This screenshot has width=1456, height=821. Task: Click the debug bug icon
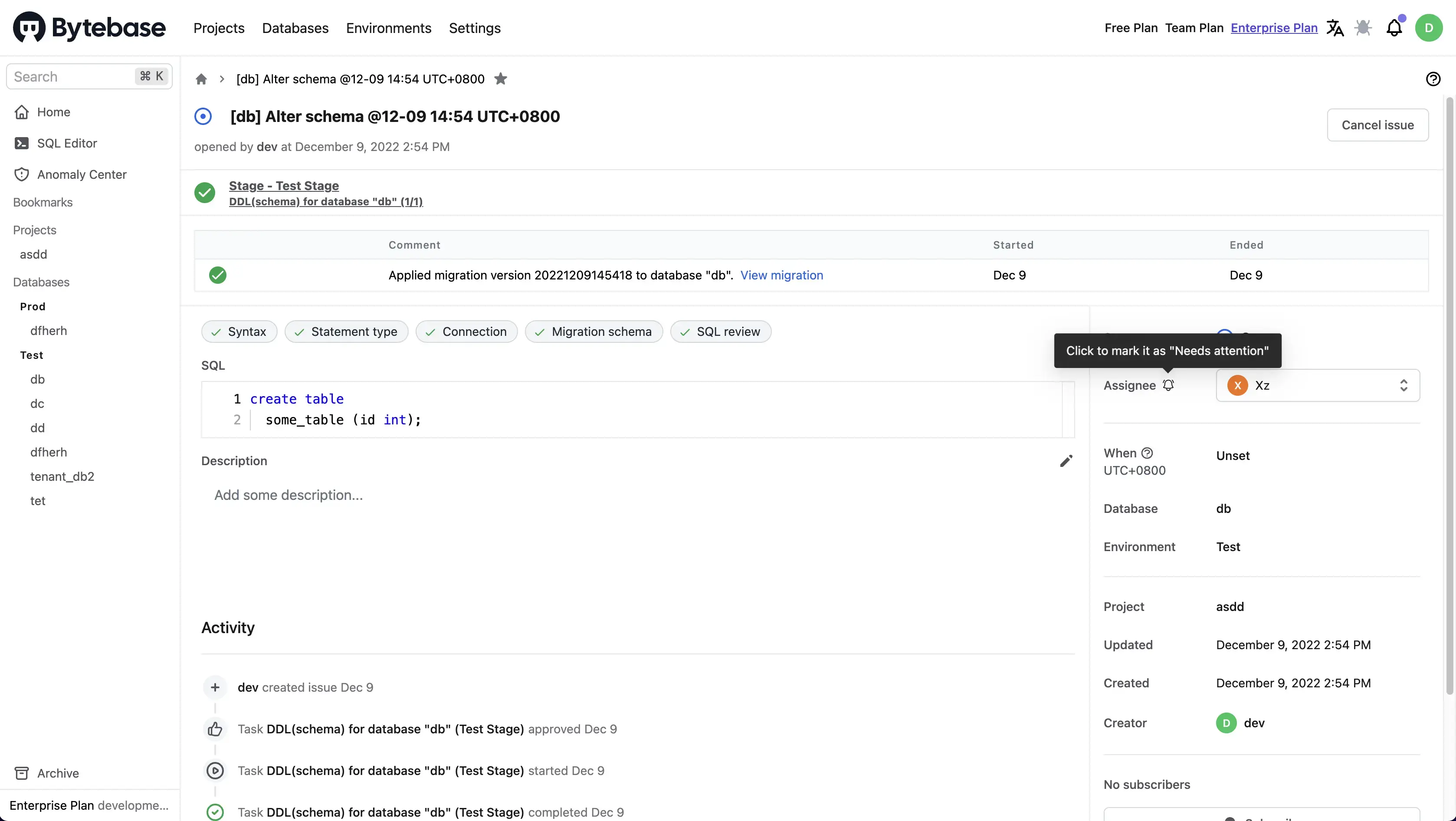[1363, 28]
